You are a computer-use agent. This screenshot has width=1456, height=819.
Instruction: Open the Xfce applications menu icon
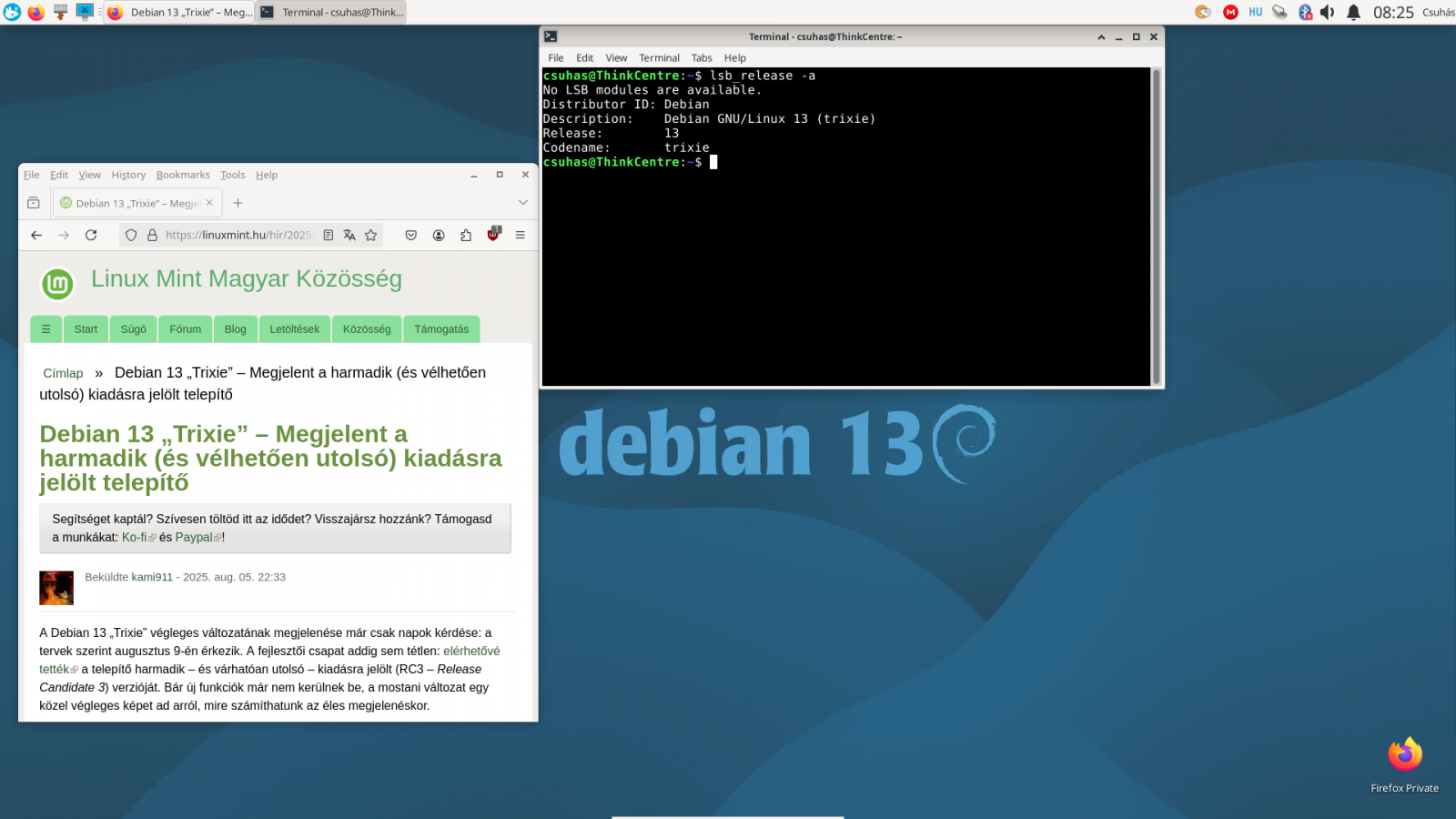click(12, 12)
